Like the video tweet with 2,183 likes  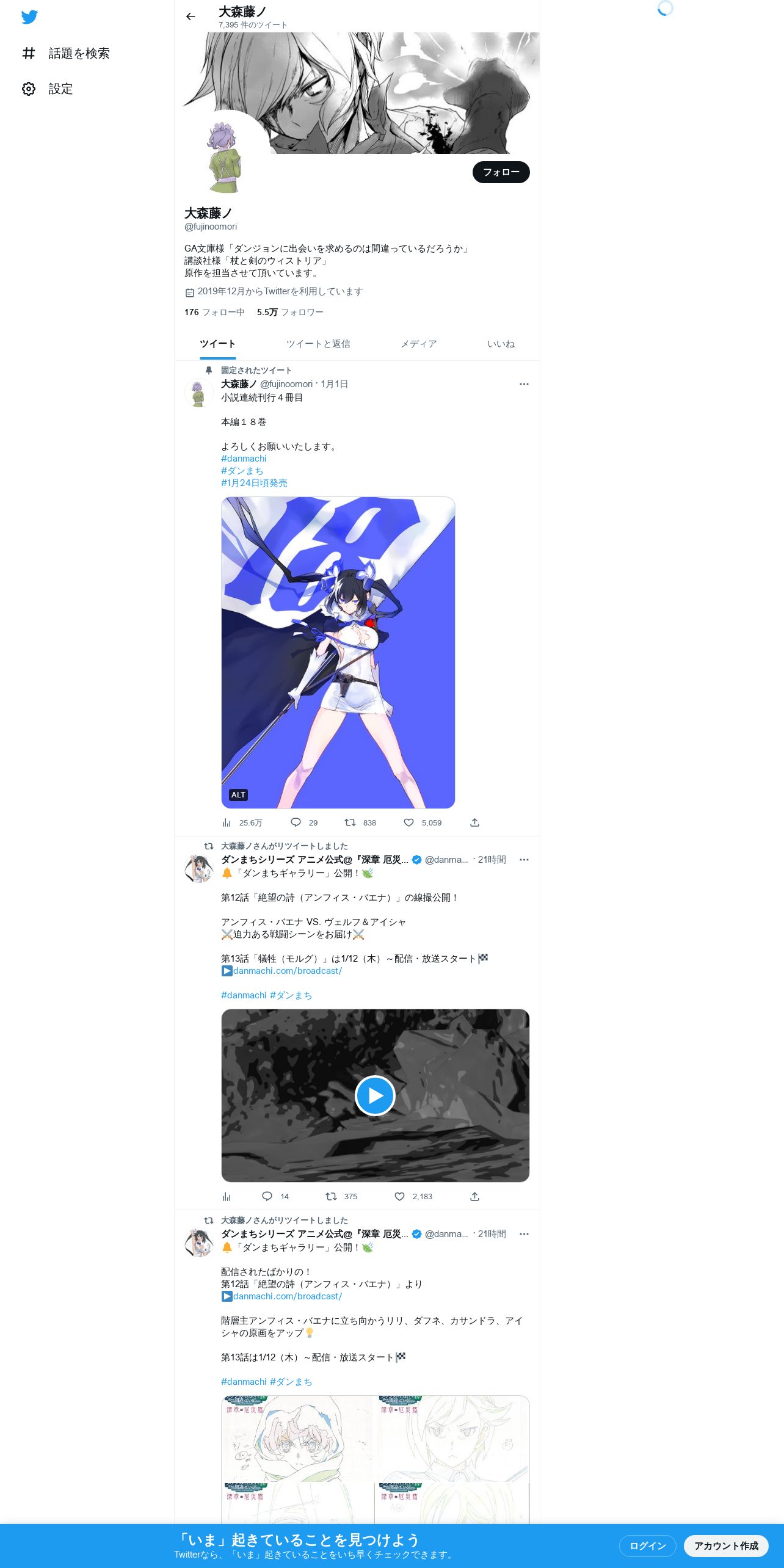point(399,1196)
